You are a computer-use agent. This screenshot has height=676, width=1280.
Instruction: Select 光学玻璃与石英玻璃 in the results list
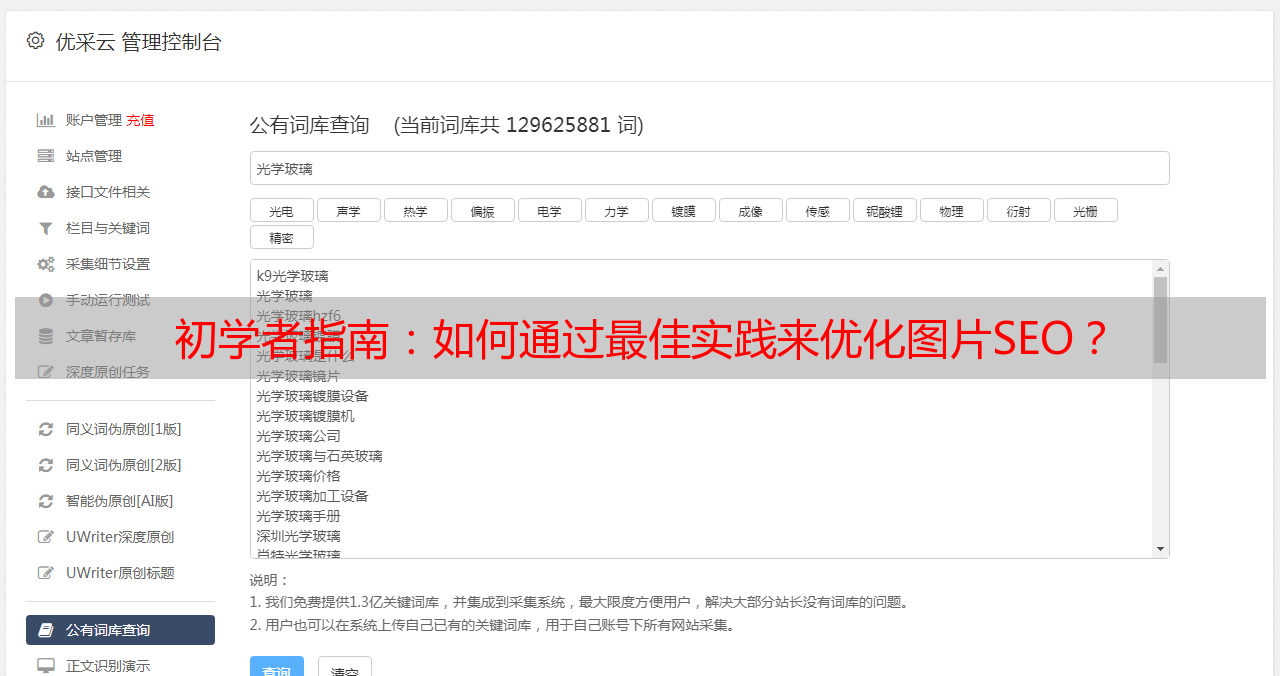point(319,456)
